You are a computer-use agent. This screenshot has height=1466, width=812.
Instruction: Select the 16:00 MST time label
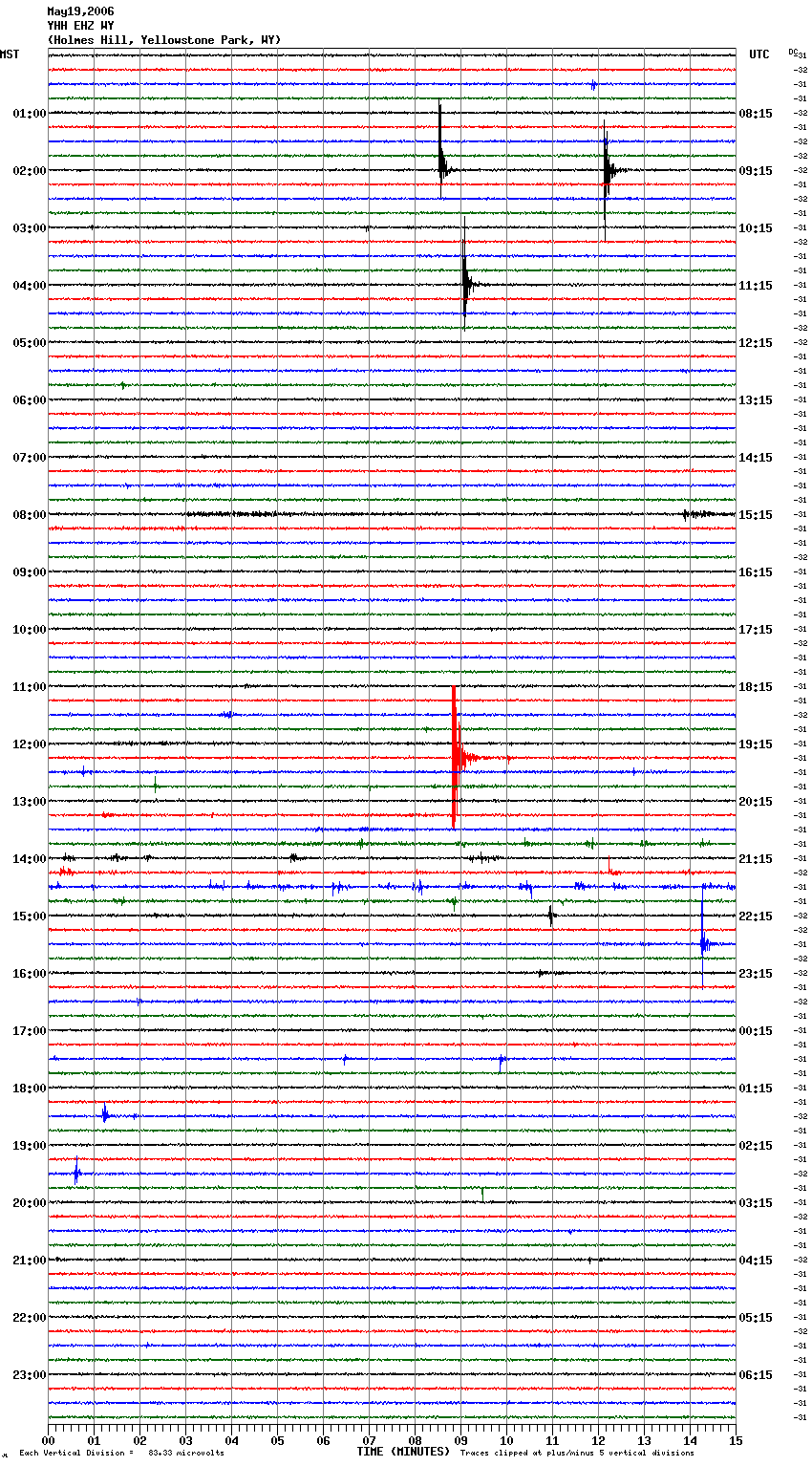pos(30,974)
